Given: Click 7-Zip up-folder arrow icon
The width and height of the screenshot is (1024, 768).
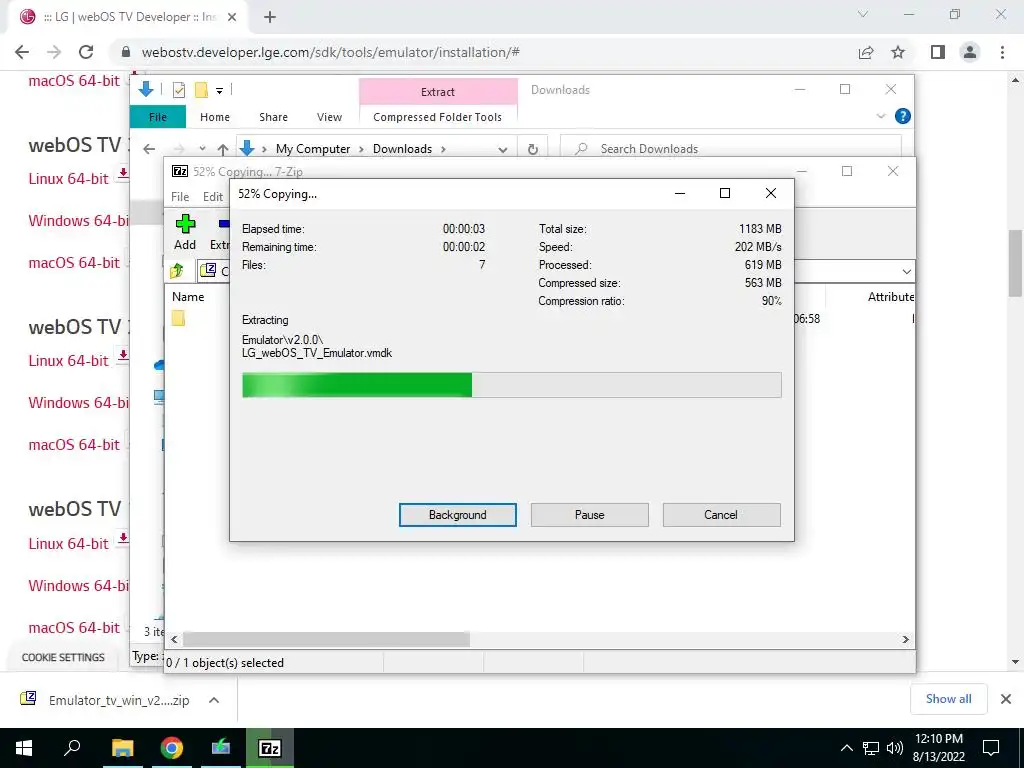Looking at the screenshot, I should tap(177, 270).
